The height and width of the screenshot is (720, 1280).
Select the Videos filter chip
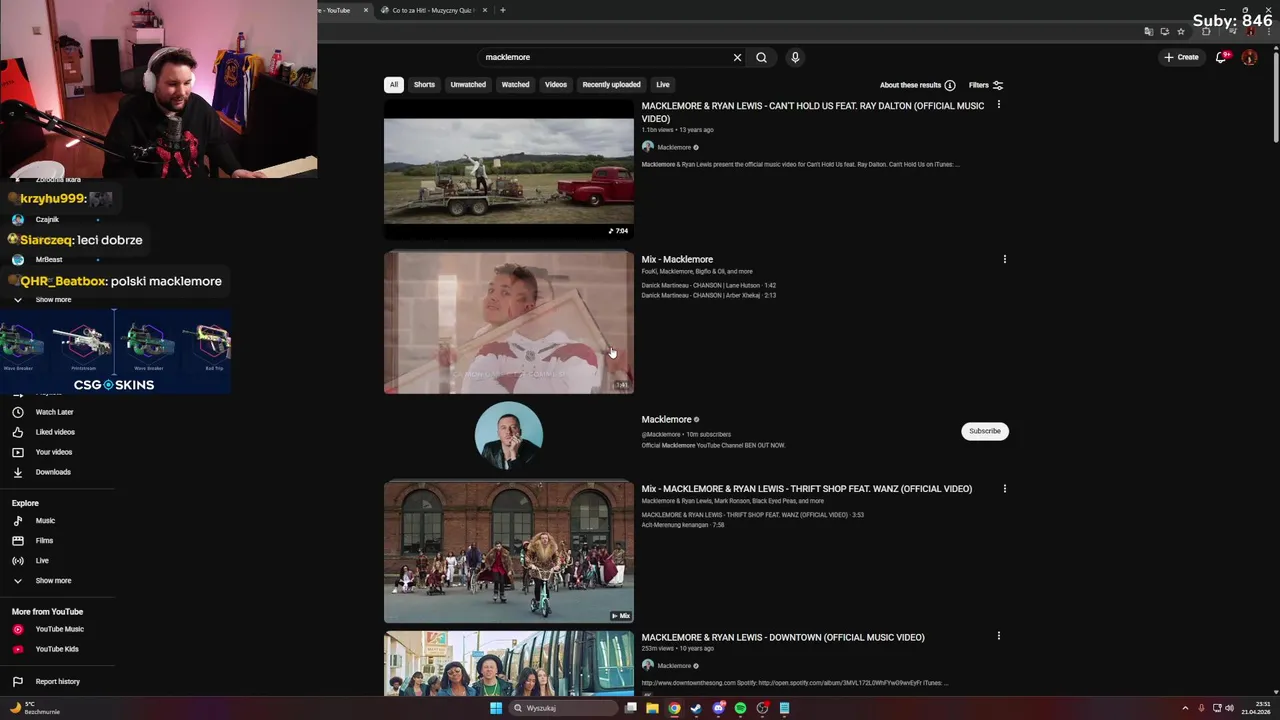click(556, 85)
